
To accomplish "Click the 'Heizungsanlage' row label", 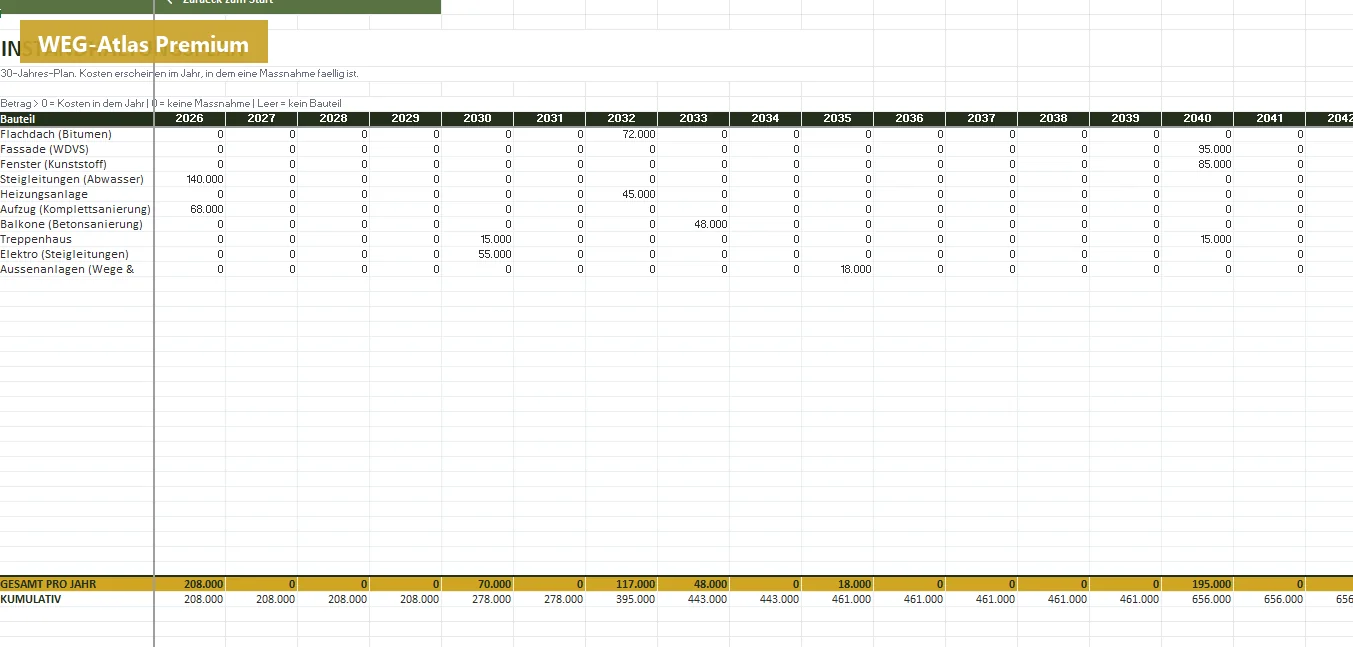I will [44, 194].
